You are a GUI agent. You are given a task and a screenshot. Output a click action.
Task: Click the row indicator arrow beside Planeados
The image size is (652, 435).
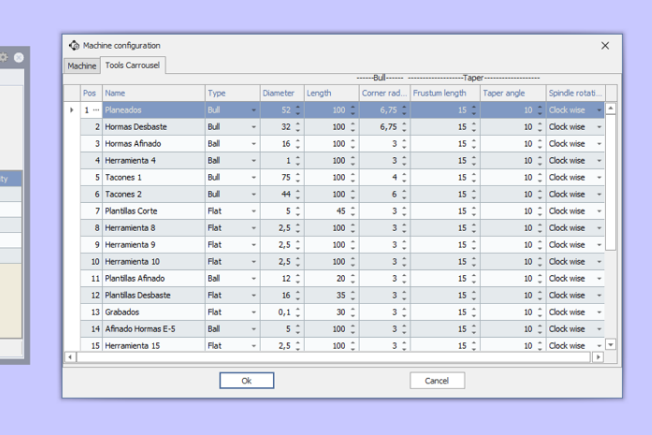pyautogui.click(x=71, y=110)
